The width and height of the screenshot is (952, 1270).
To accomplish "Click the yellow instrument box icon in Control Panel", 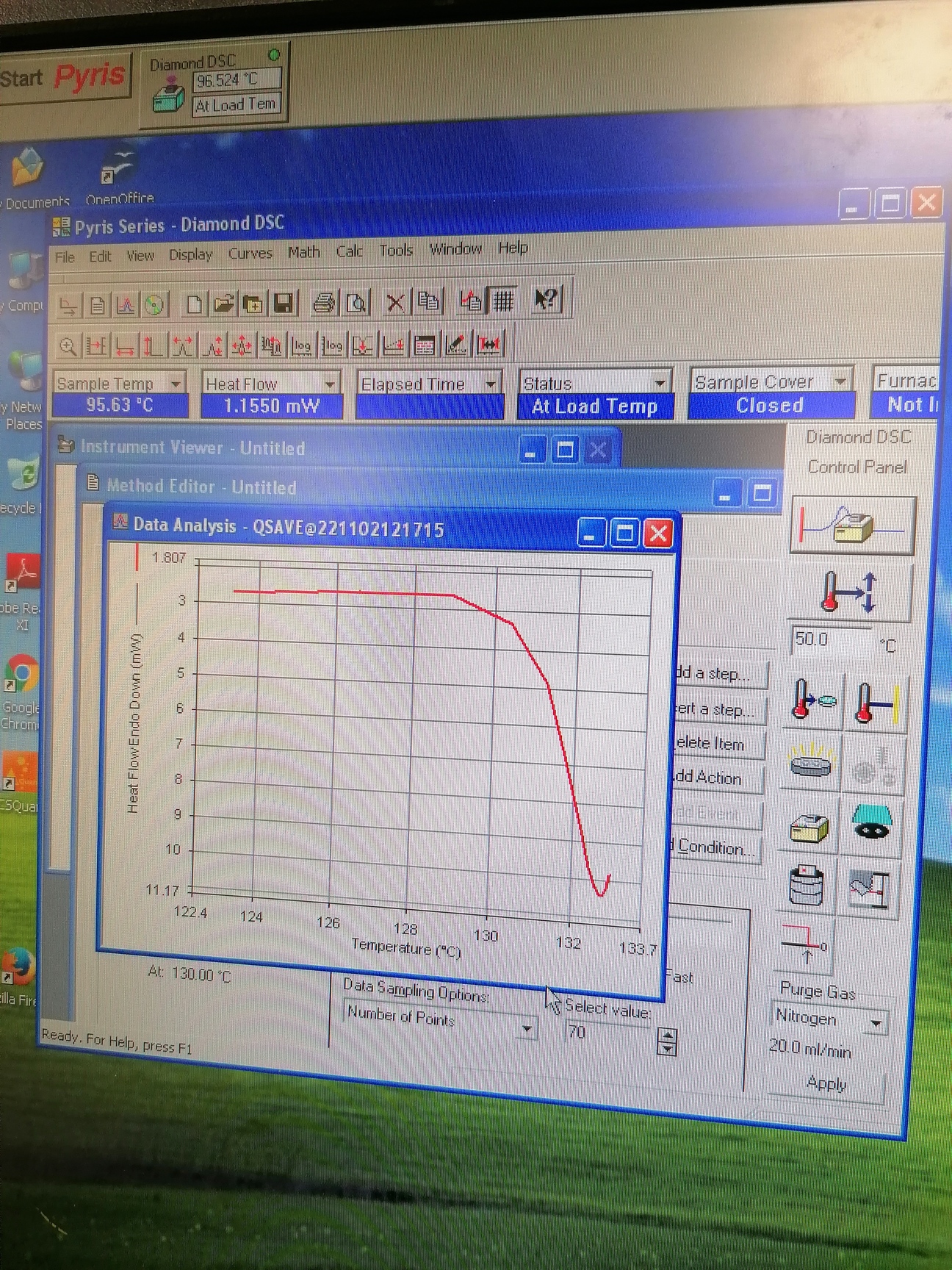I will [x=809, y=828].
